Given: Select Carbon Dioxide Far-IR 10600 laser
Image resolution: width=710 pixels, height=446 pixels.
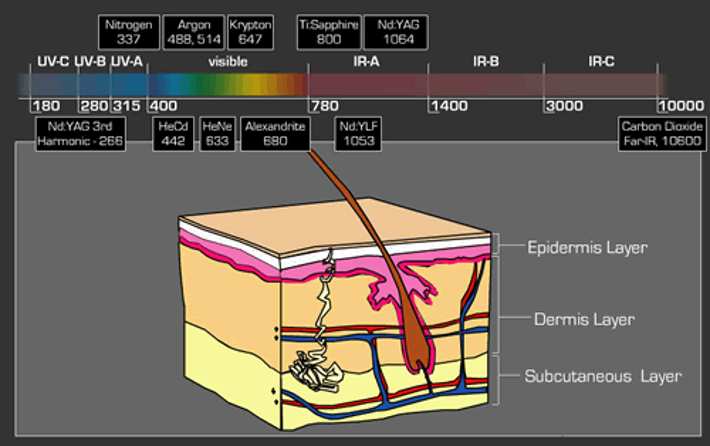Looking at the screenshot, I should coord(662,134).
